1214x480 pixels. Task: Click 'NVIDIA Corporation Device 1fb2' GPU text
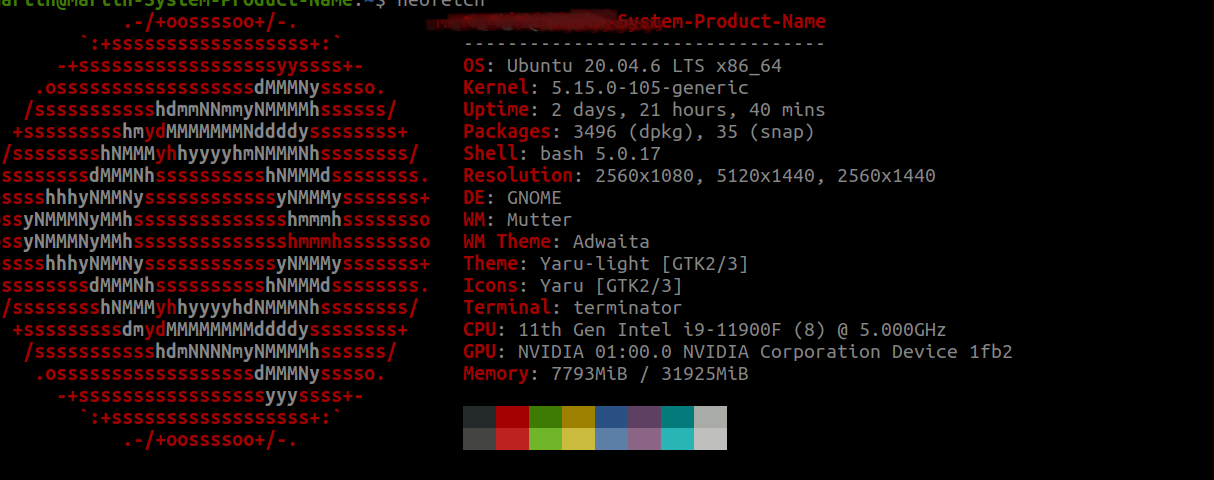(x=848, y=352)
